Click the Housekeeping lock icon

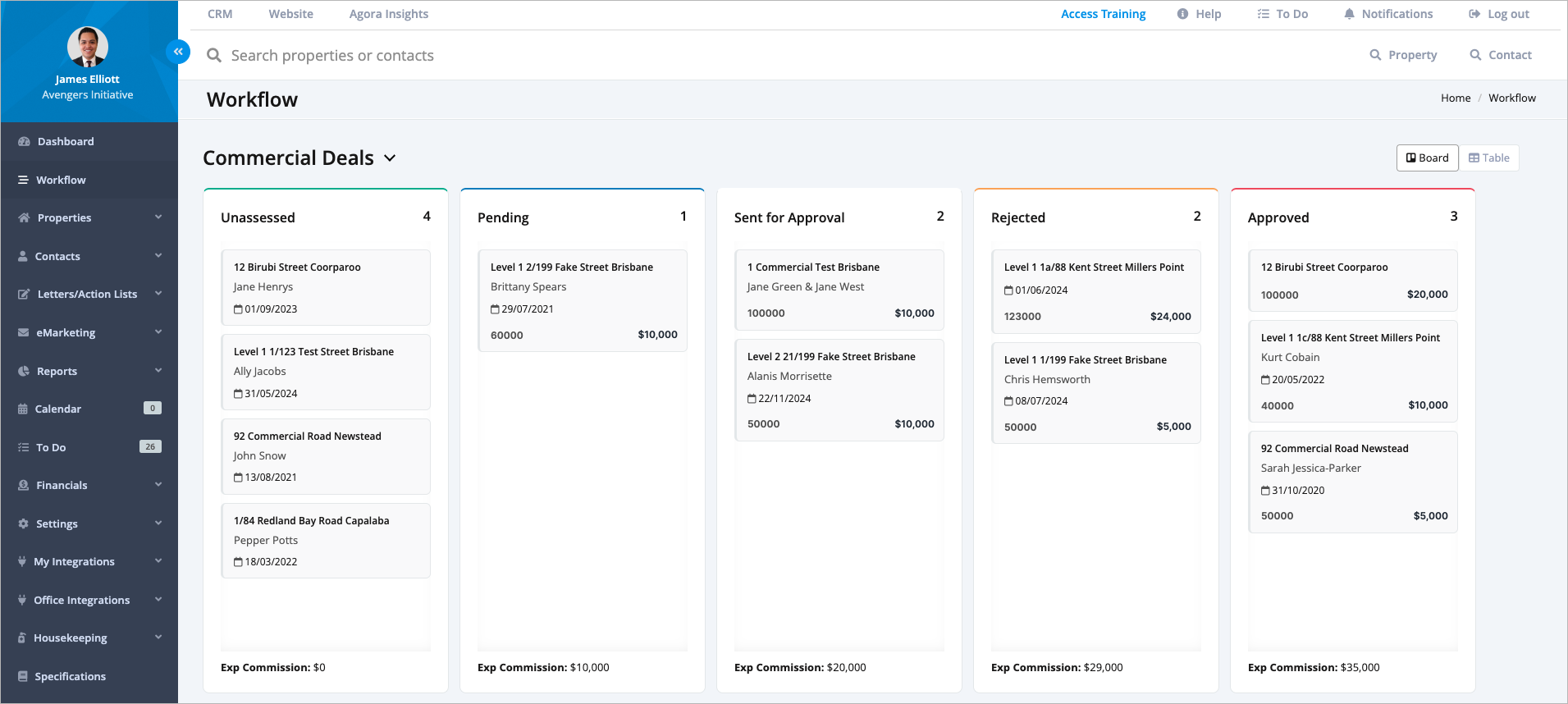coord(22,638)
